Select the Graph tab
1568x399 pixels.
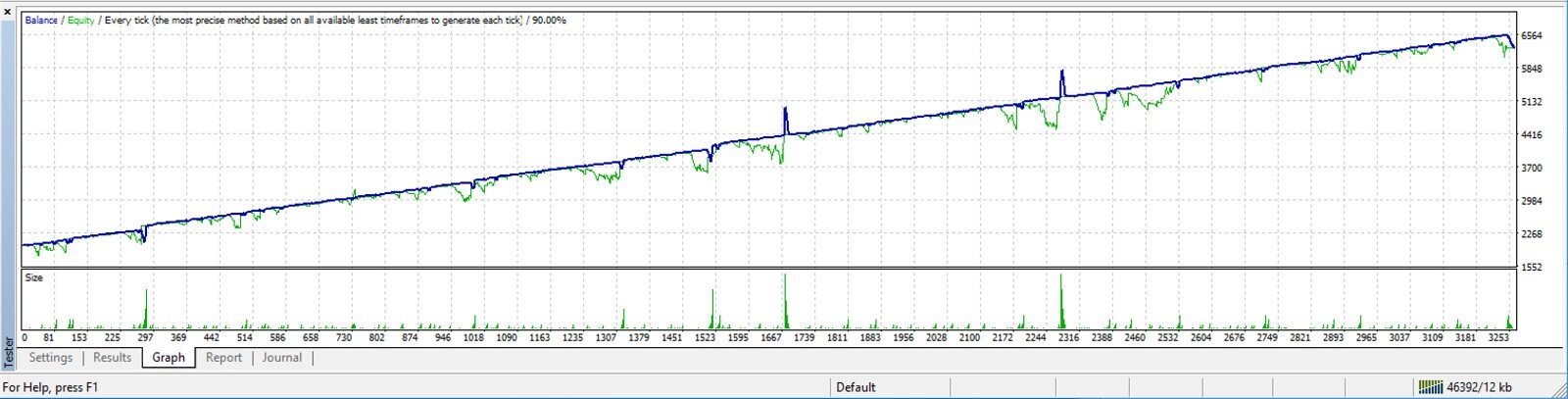(169, 358)
